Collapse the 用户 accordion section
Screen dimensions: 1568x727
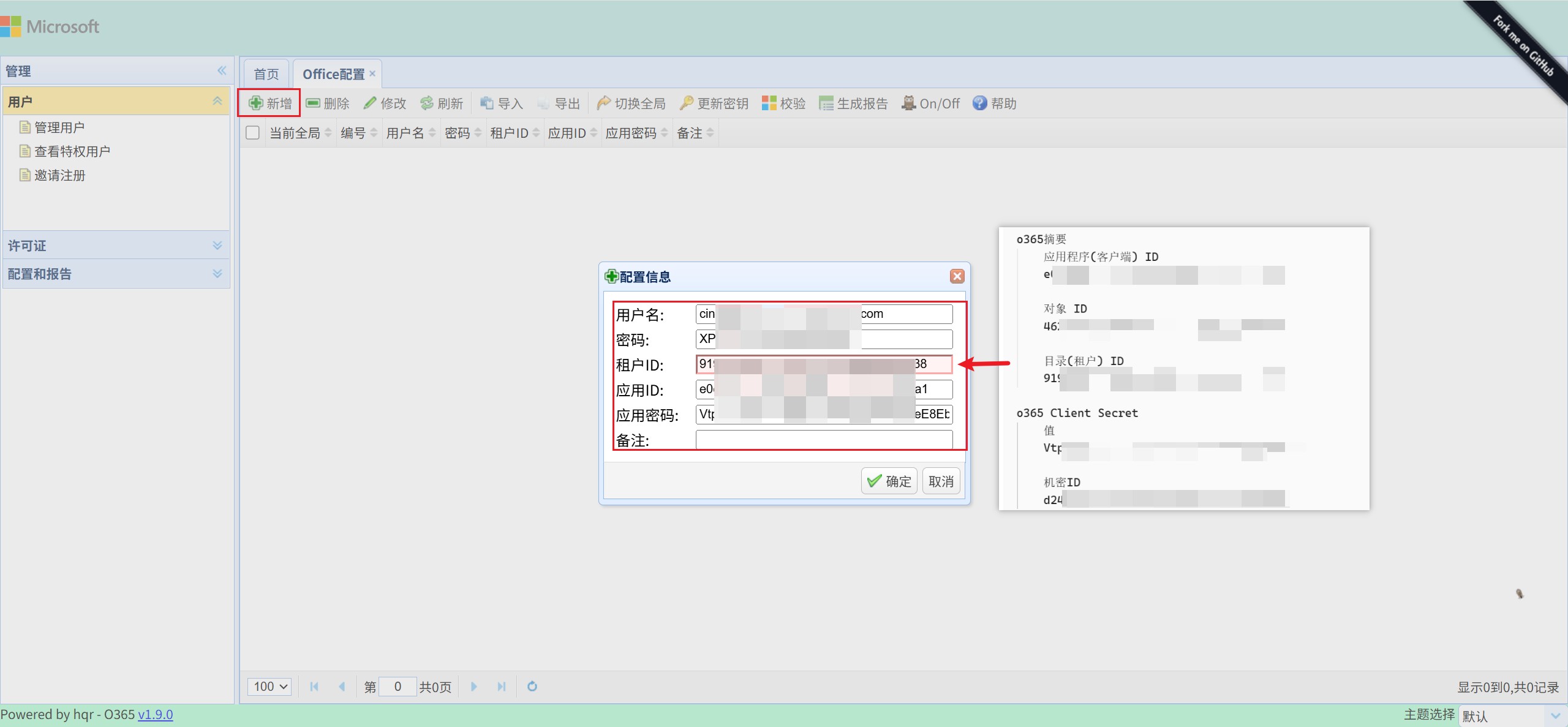217,101
